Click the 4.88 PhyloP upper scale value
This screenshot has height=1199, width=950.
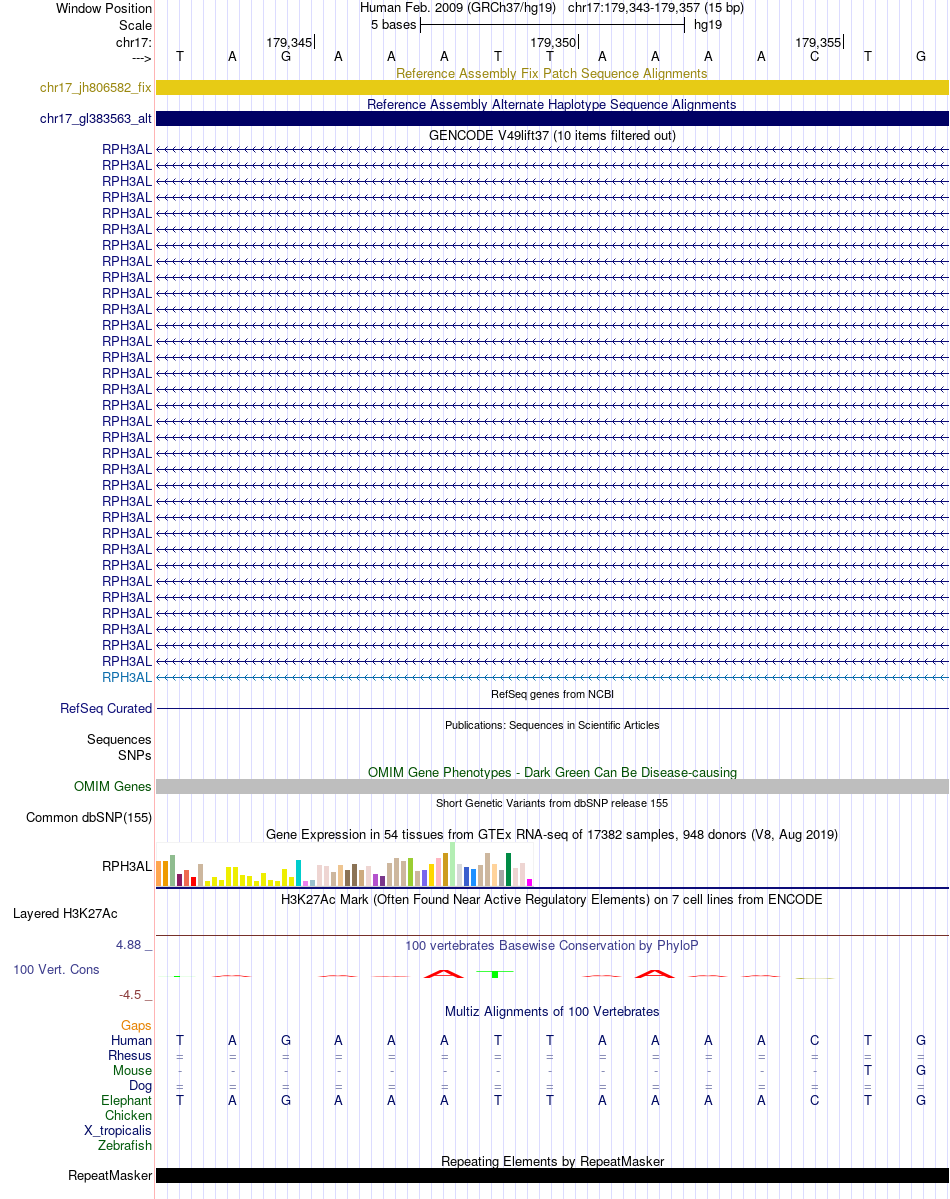129,945
